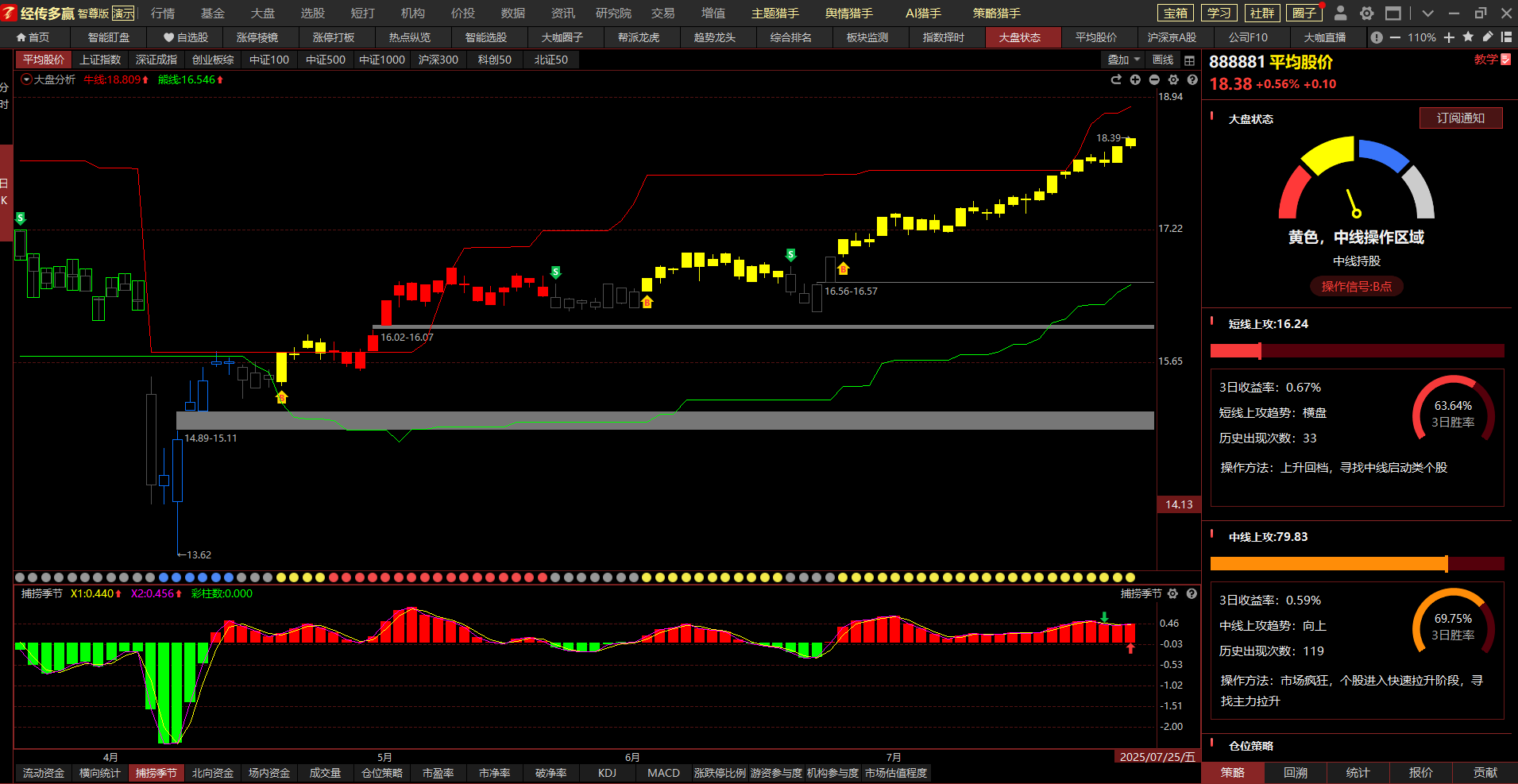Viewport: 1518px width, 784px height.
Task: Switch to the MACD indicator tab
Action: (x=663, y=773)
